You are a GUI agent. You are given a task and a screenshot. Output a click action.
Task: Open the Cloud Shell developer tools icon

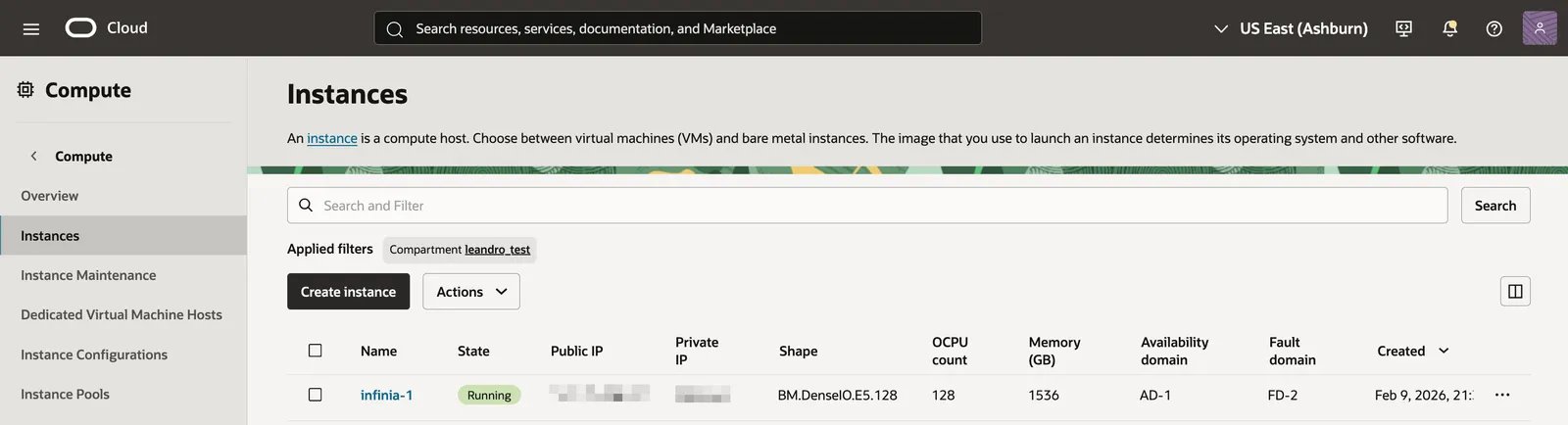(x=1403, y=28)
